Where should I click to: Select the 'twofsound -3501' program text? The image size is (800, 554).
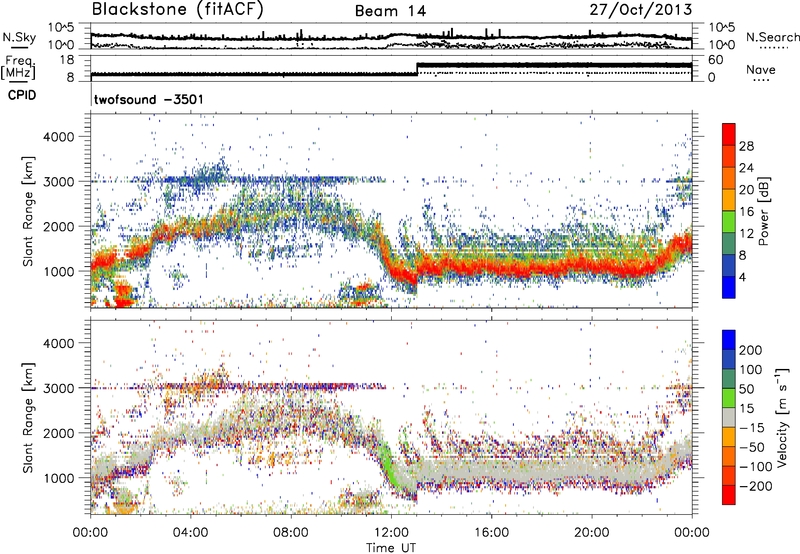pyautogui.click(x=148, y=99)
